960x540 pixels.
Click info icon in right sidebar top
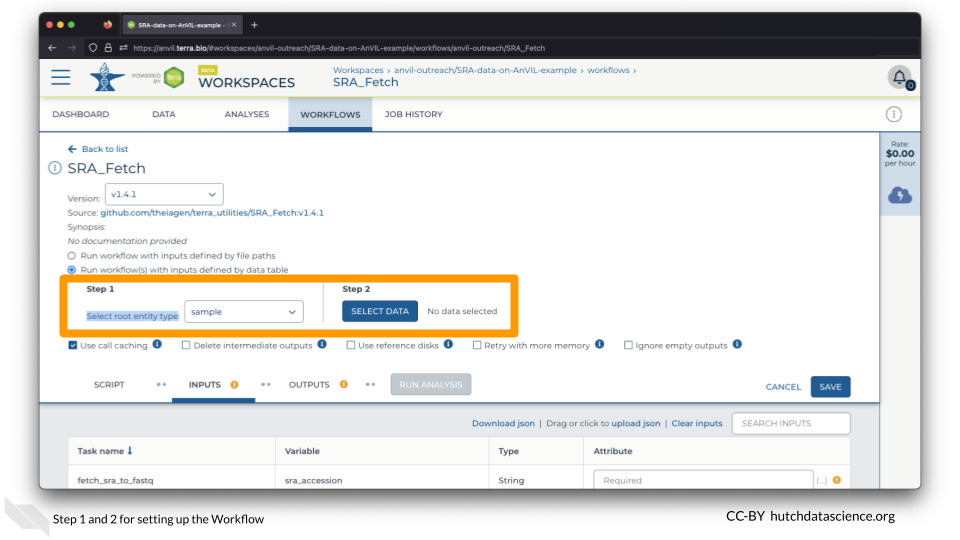(x=894, y=114)
